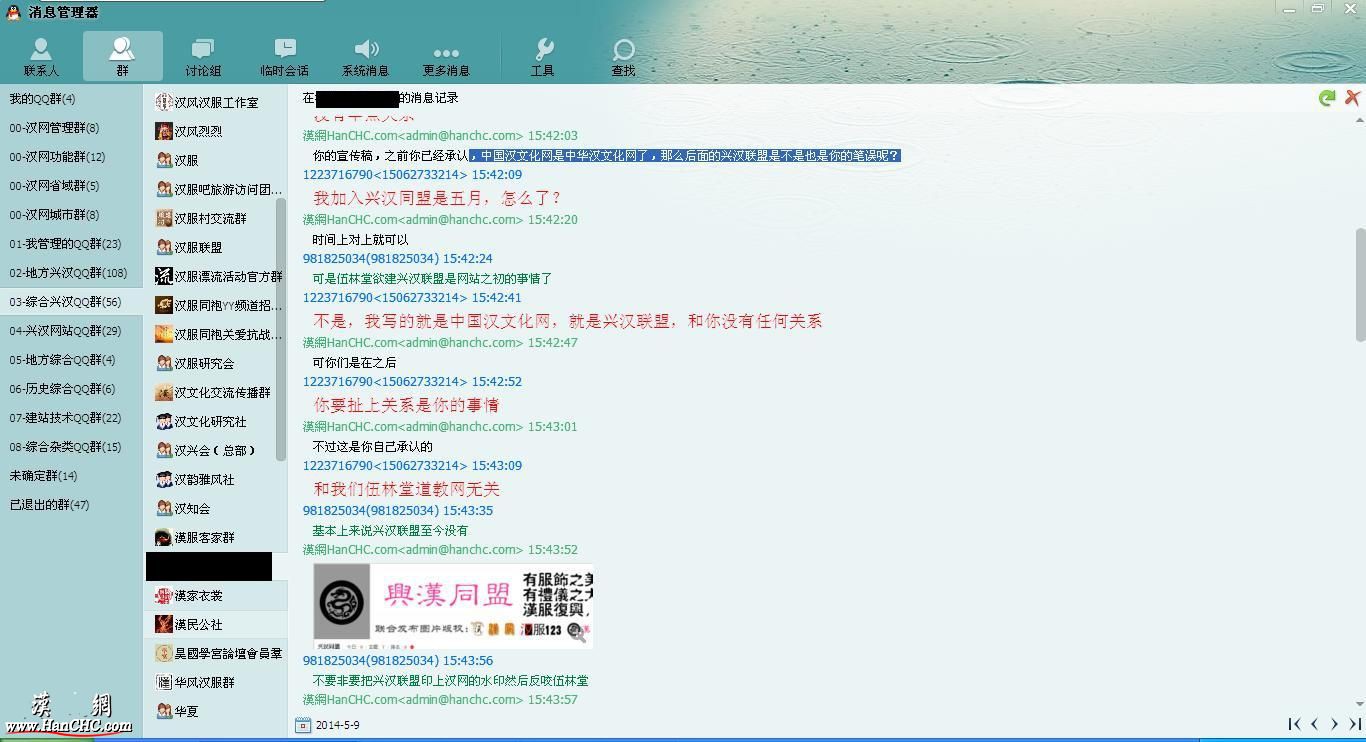Open the calendar date picker icon
This screenshot has width=1366, height=742.
(x=303, y=725)
